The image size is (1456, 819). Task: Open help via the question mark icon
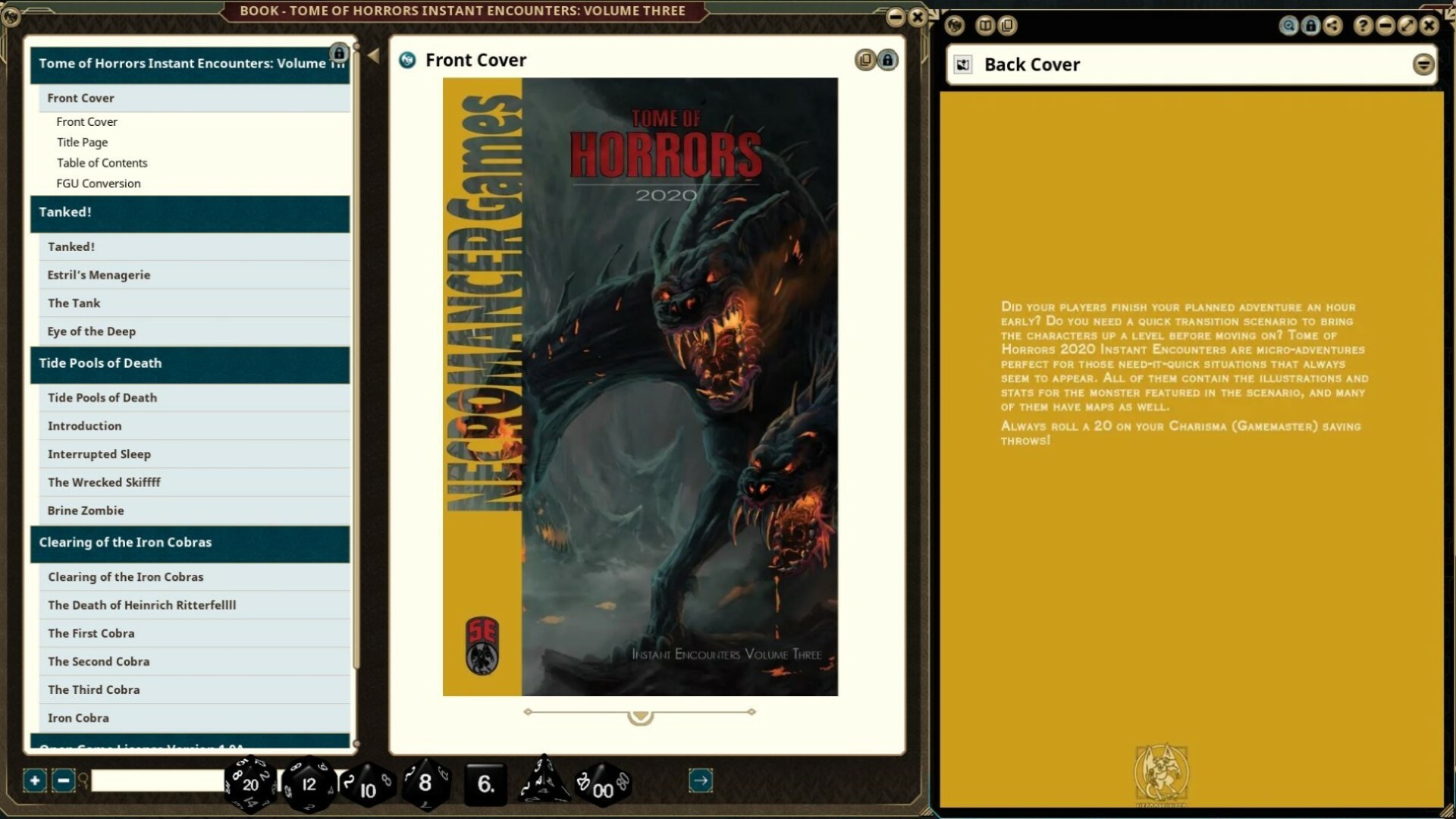tap(1363, 25)
